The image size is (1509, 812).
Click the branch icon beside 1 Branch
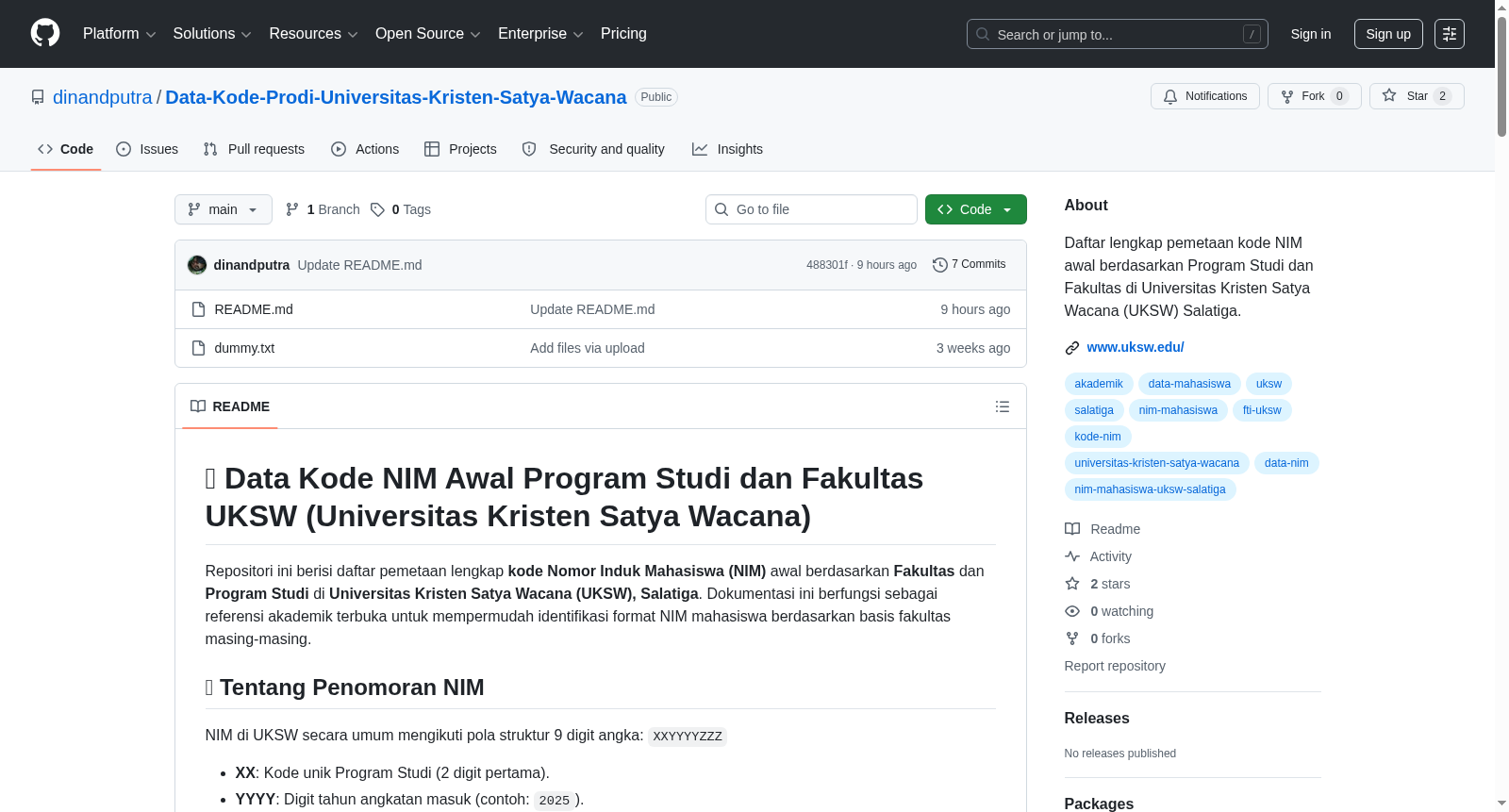pos(292,209)
